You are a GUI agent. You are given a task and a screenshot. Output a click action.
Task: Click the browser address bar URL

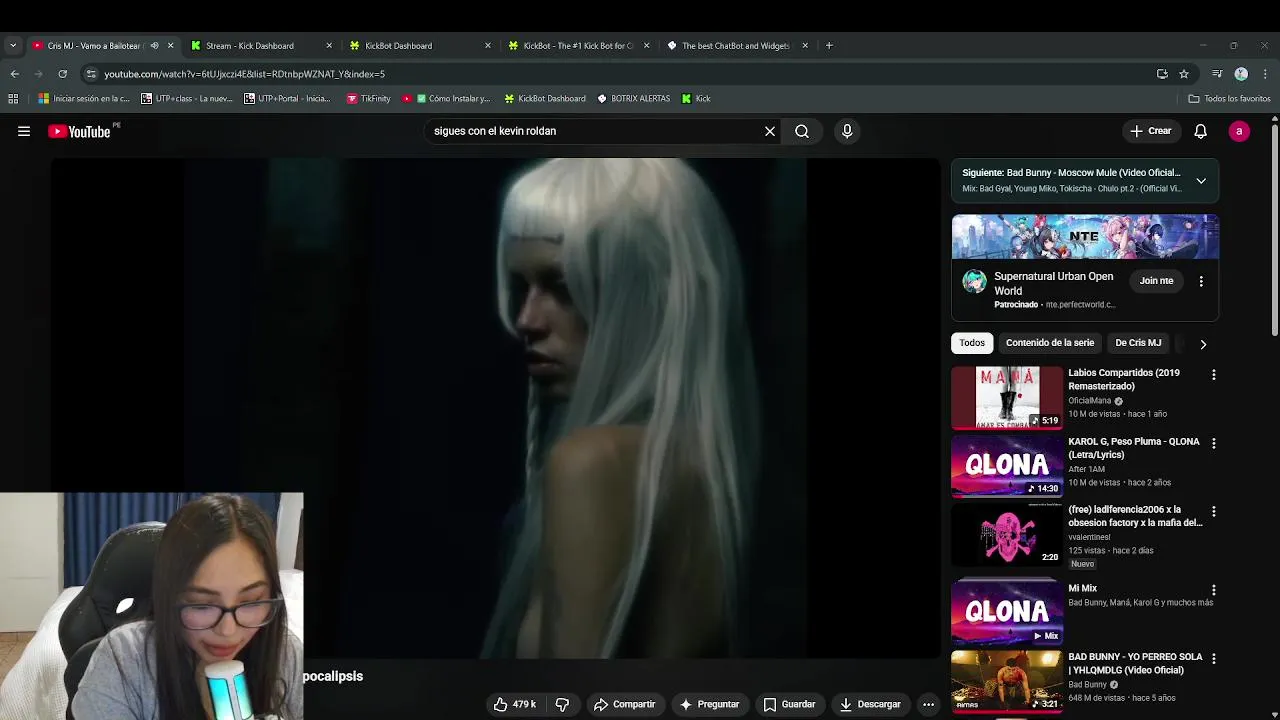point(244,74)
